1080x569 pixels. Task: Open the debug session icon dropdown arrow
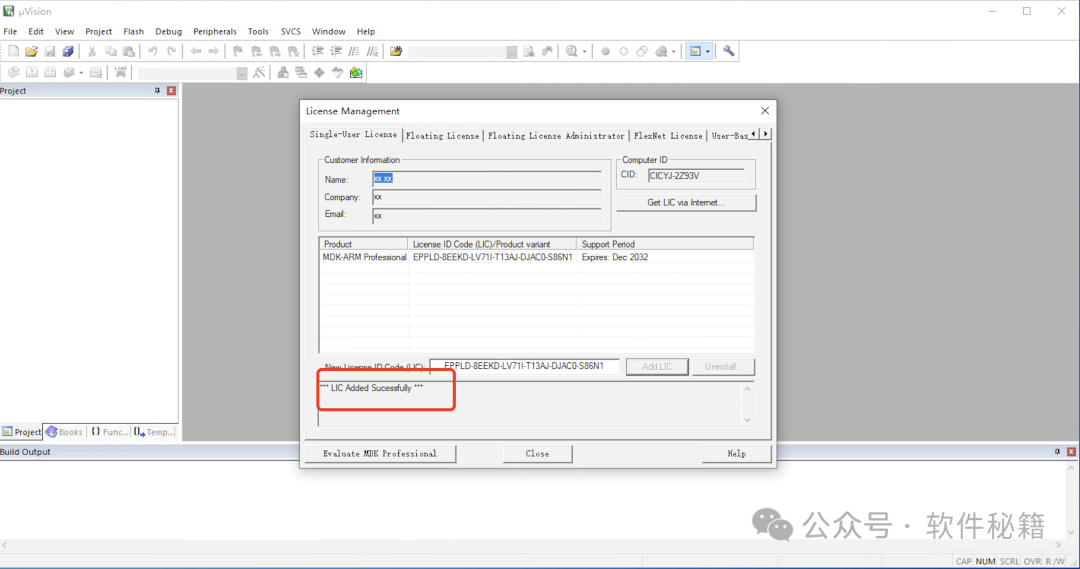(585, 52)
